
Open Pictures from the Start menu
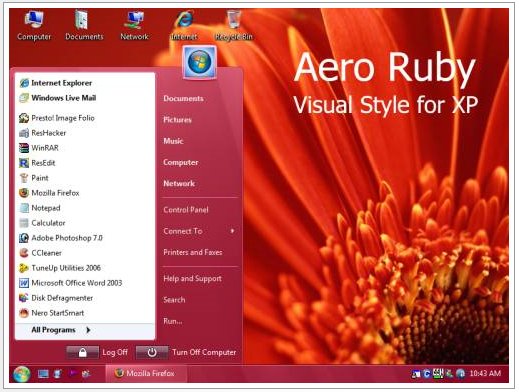pos(177,120)
